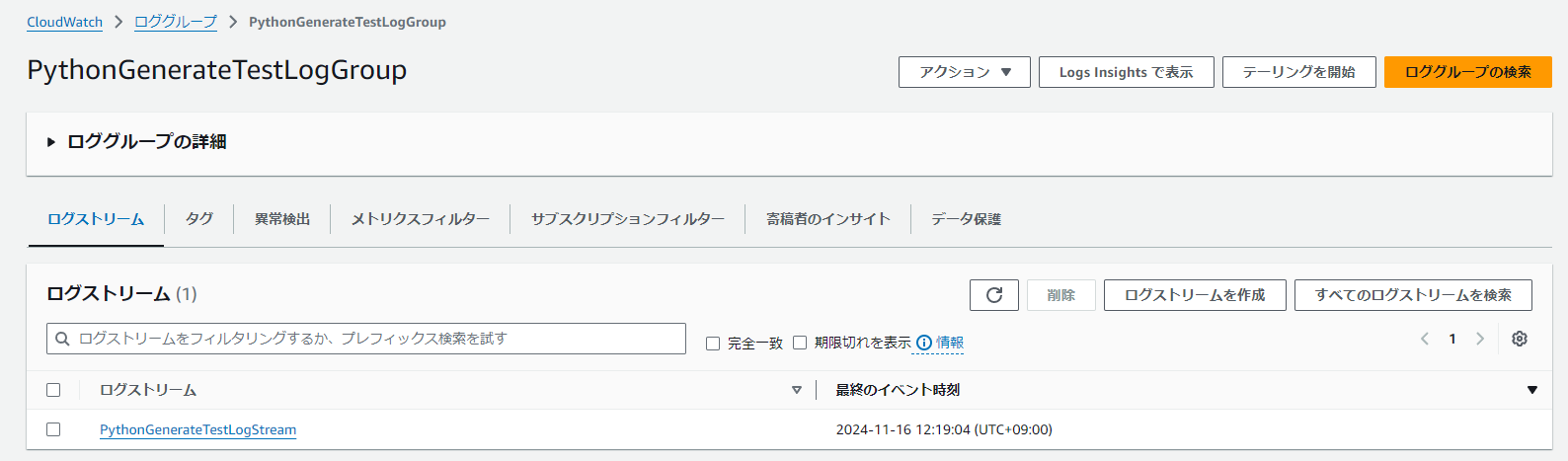Image resolution: width=1568 pixels, height=461 pixels.
Task: Open CloudWatch breadcrumb link
Action: coord(64,22)
